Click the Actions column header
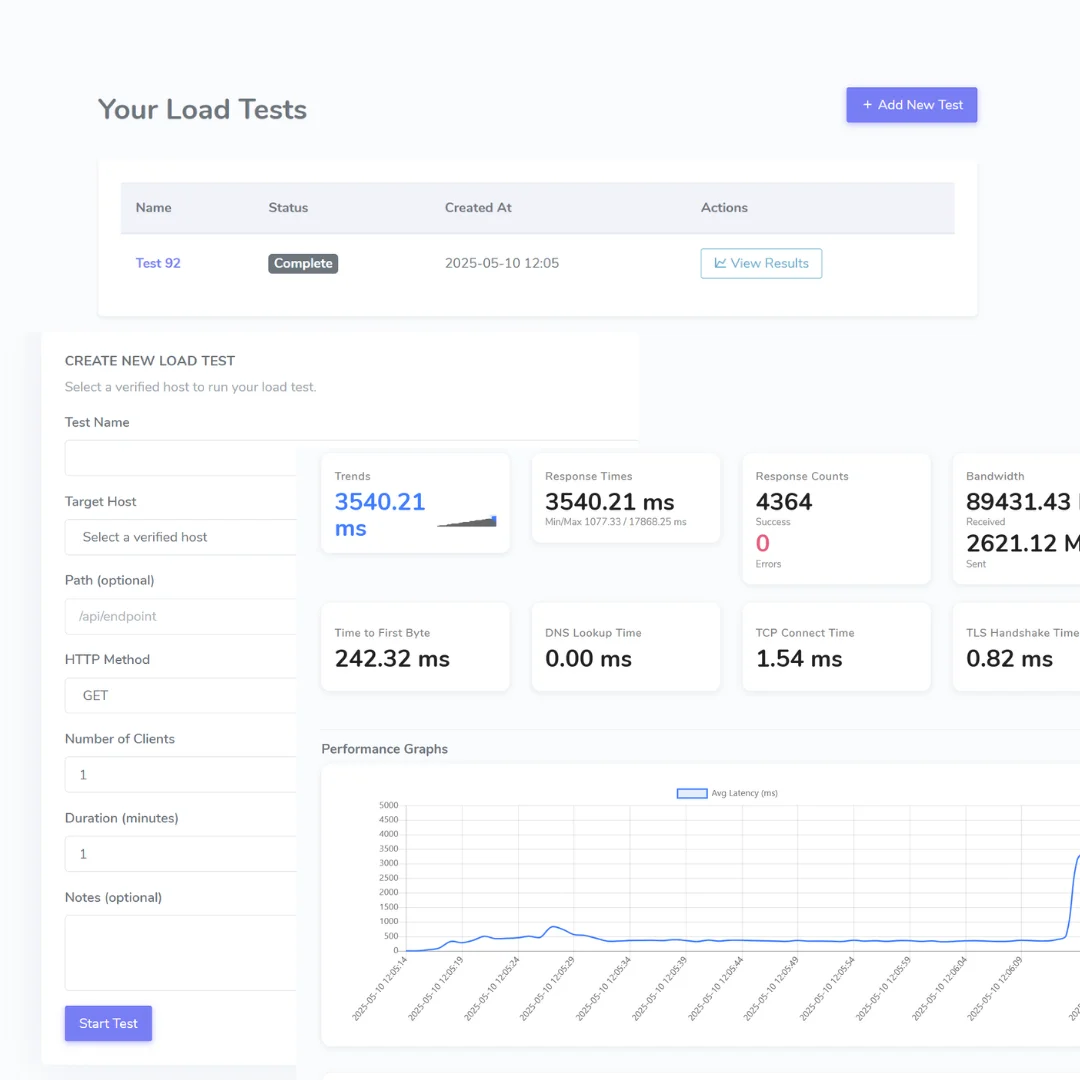 (x=724, y=207)
